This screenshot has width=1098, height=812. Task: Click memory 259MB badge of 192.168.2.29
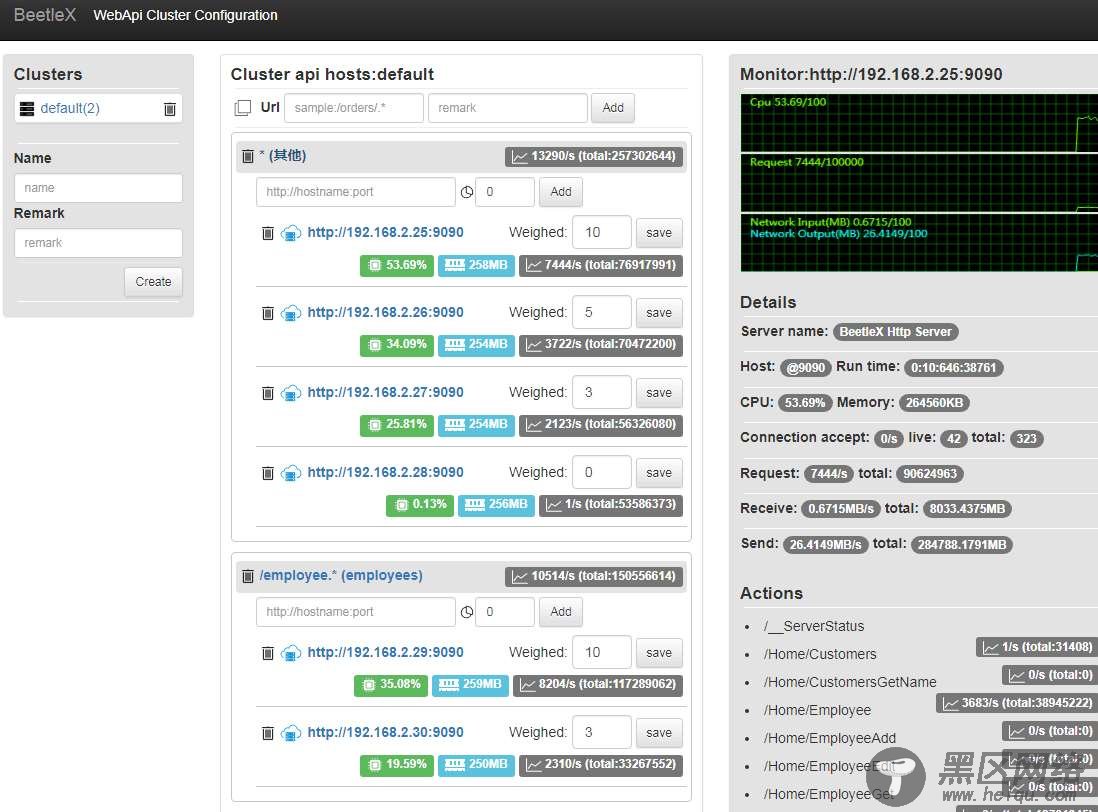point(471,684)
